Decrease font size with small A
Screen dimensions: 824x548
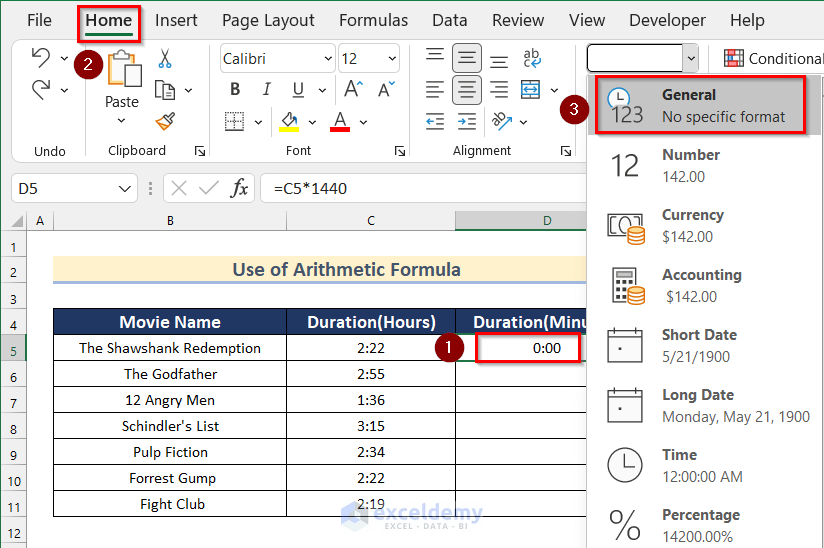coord(386,89)
